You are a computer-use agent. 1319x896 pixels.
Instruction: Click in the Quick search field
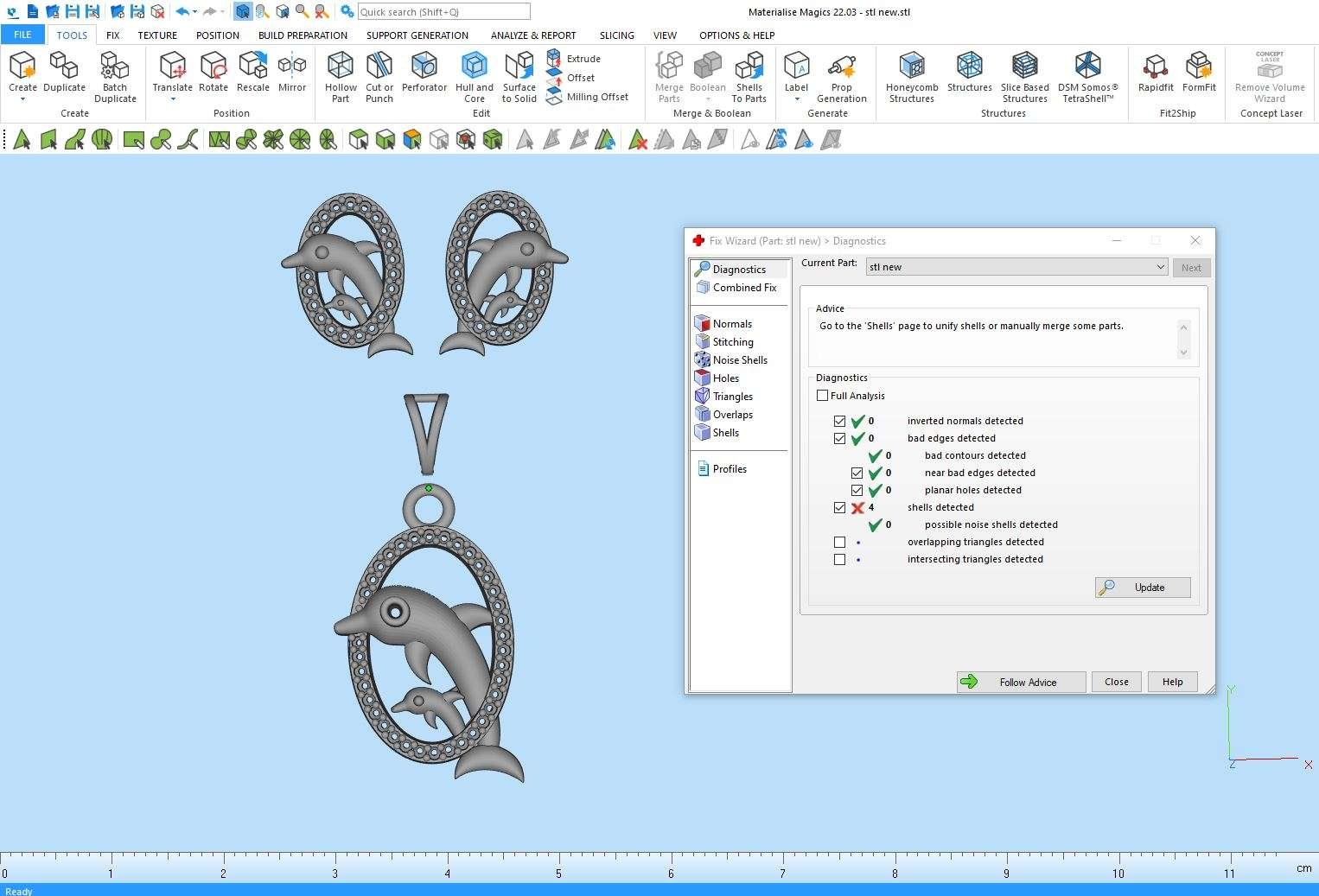443,12
